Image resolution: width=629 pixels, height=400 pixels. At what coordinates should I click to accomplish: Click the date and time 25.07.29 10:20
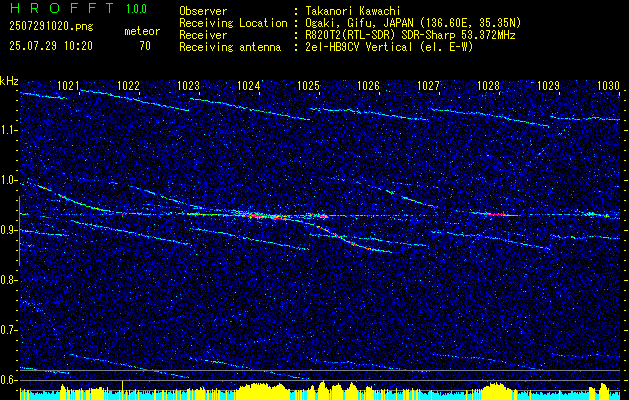pyautogui.click(x=51, y=46)
